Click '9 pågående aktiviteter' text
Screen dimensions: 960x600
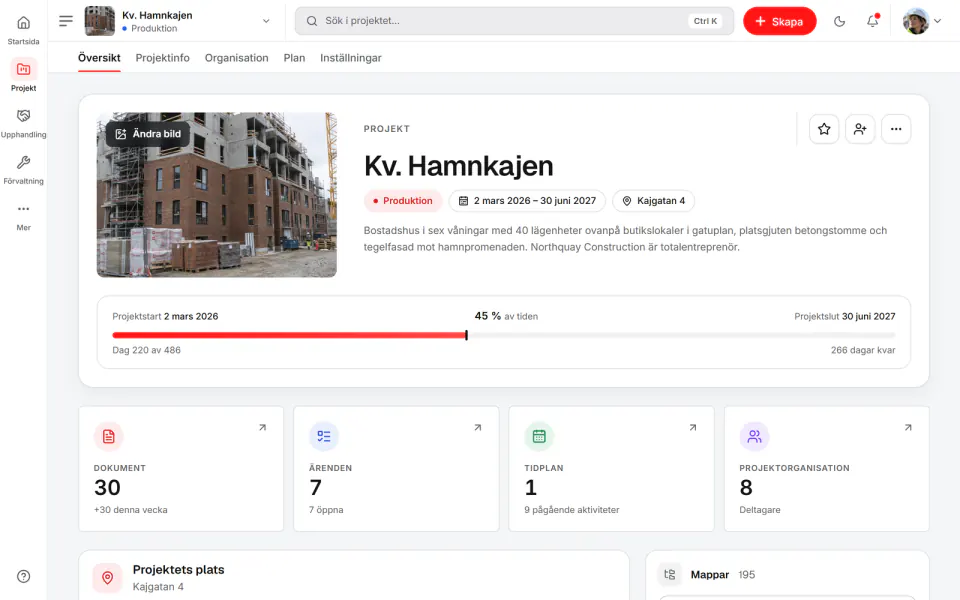[572, 509]
